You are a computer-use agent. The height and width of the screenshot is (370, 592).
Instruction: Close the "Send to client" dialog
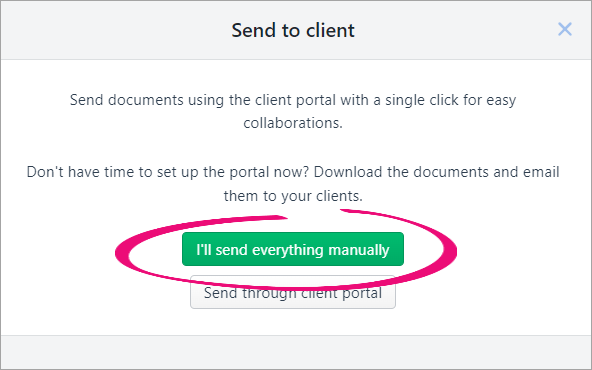(x=565, y=29)
